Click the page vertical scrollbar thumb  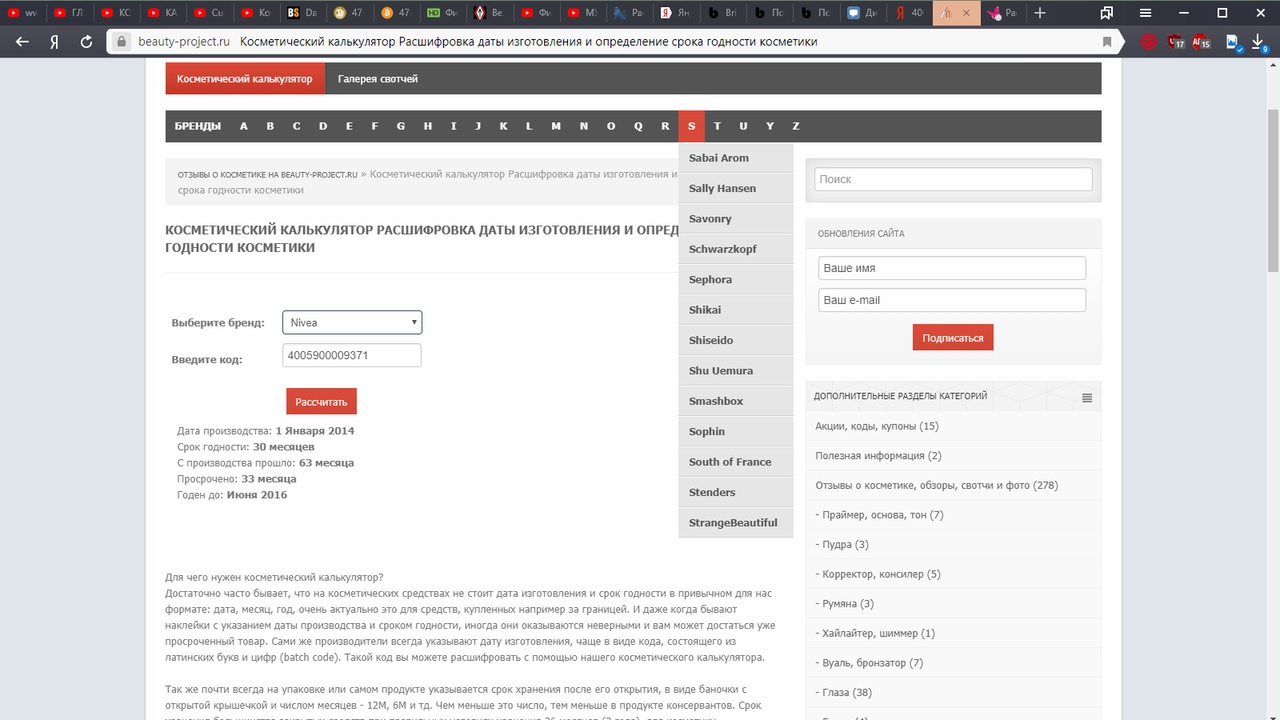click(x=1273, y=189)
